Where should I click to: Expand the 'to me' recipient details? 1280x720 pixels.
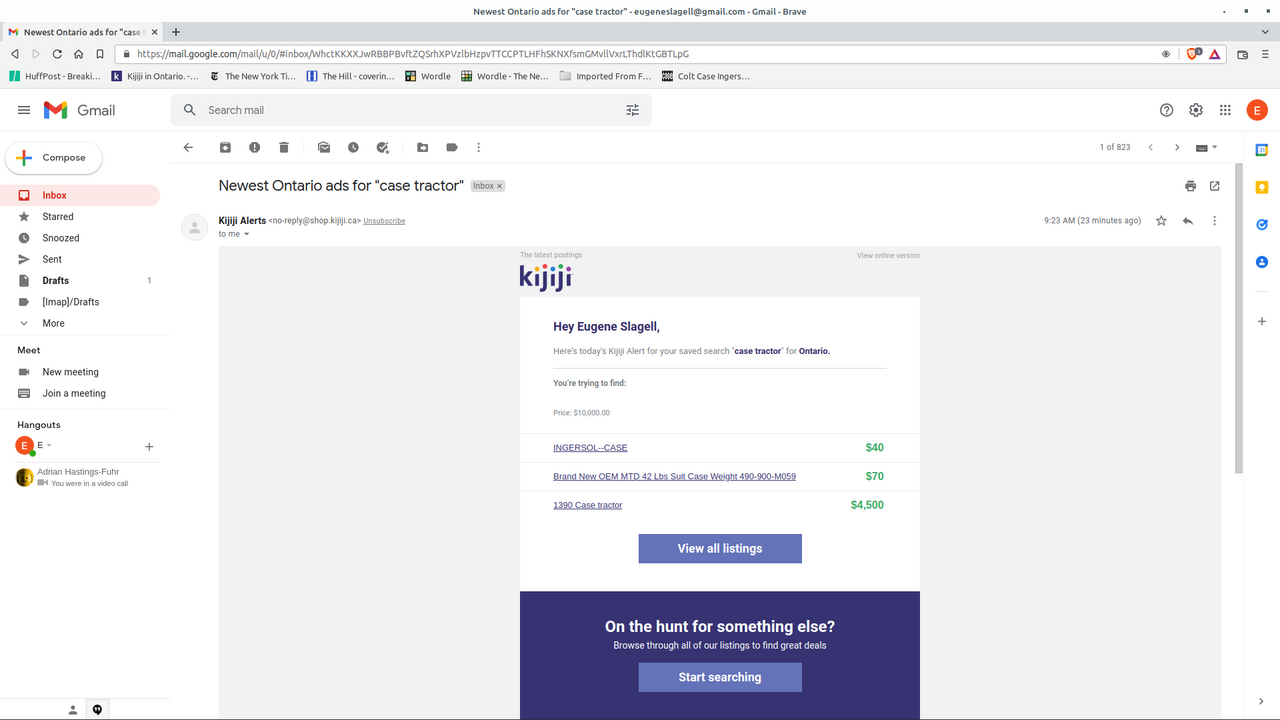pyautogui.click(x=246, y=234)
